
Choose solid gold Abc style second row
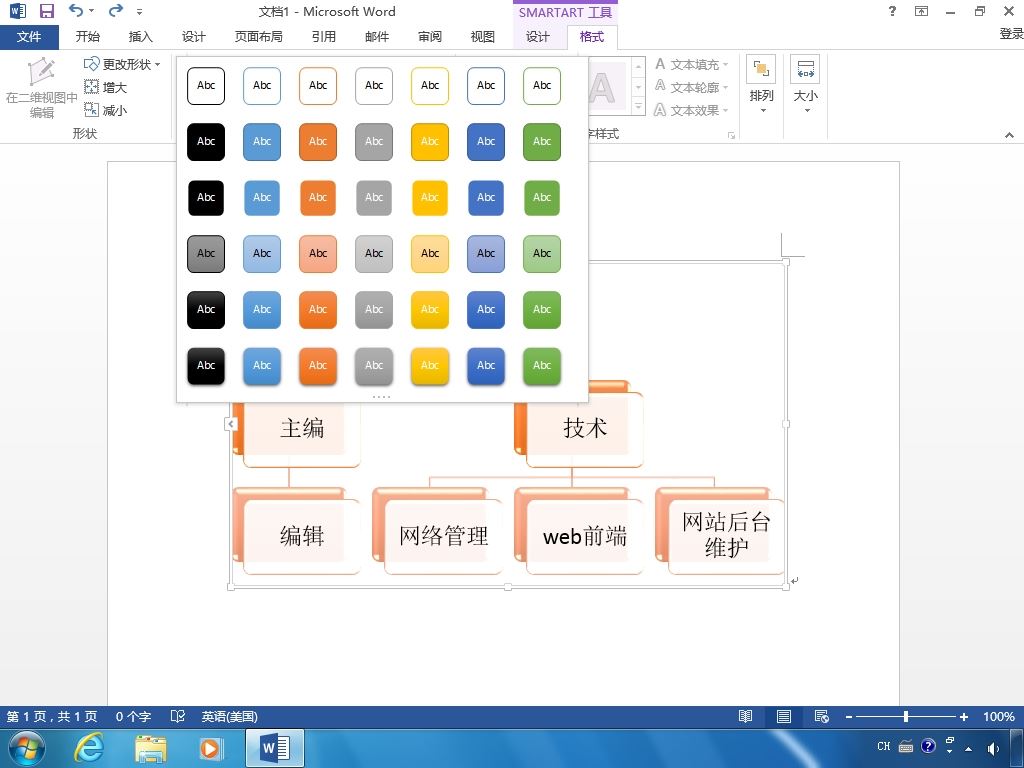coord(430,142)
